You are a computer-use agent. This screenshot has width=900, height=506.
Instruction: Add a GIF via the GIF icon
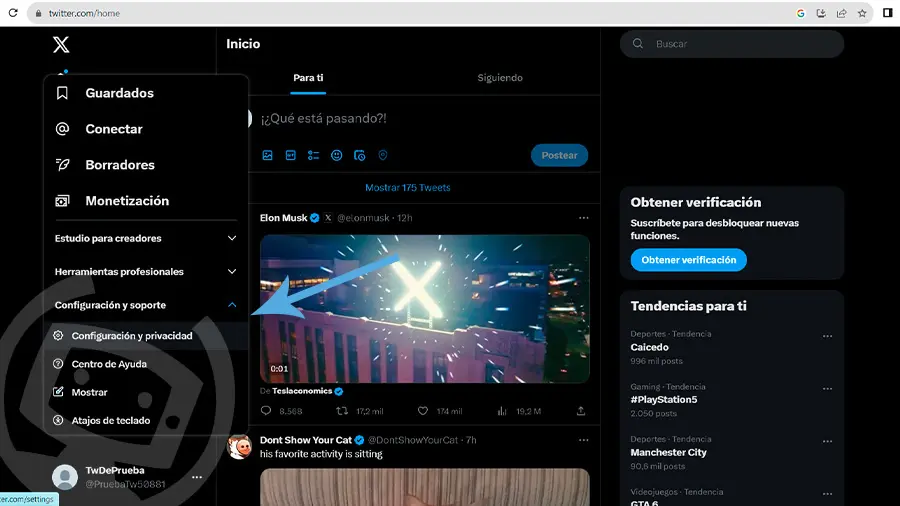point(290,155)
